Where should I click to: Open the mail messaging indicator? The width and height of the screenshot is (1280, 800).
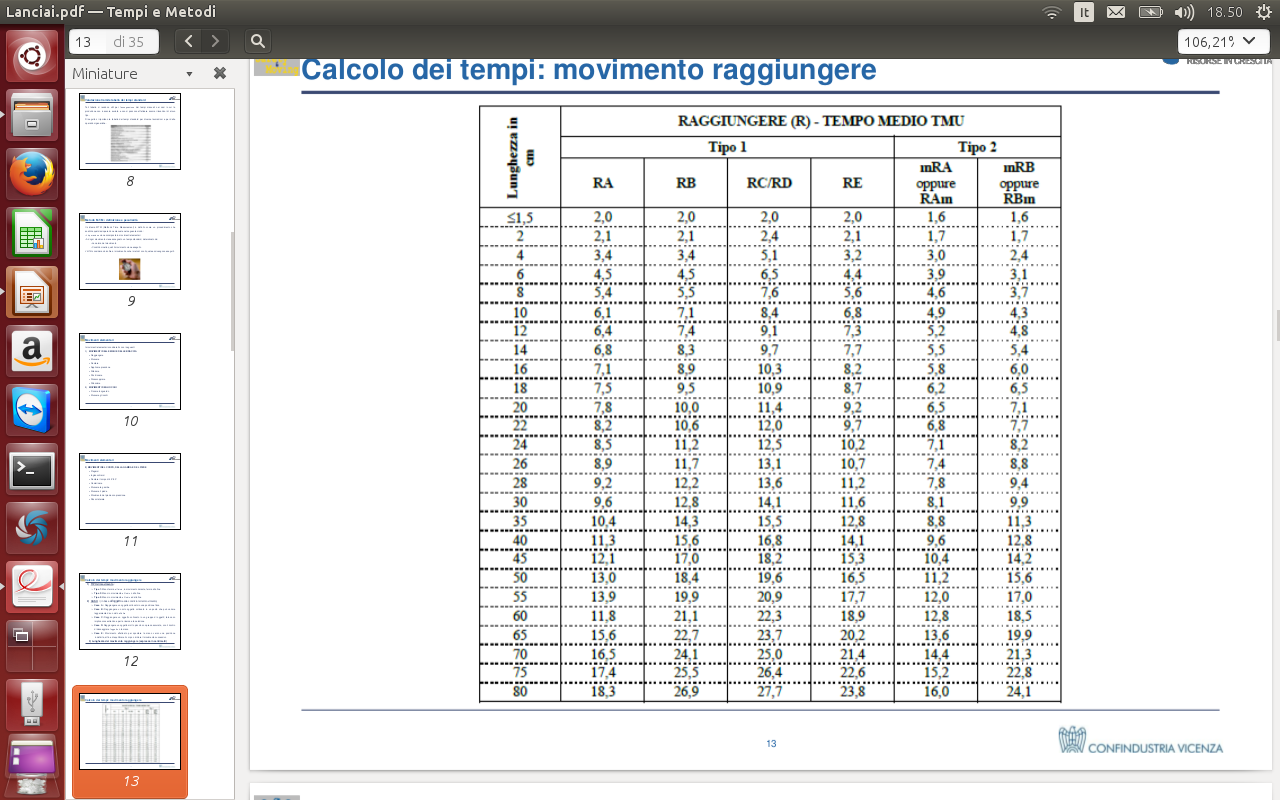click(x=1116, y=12)
